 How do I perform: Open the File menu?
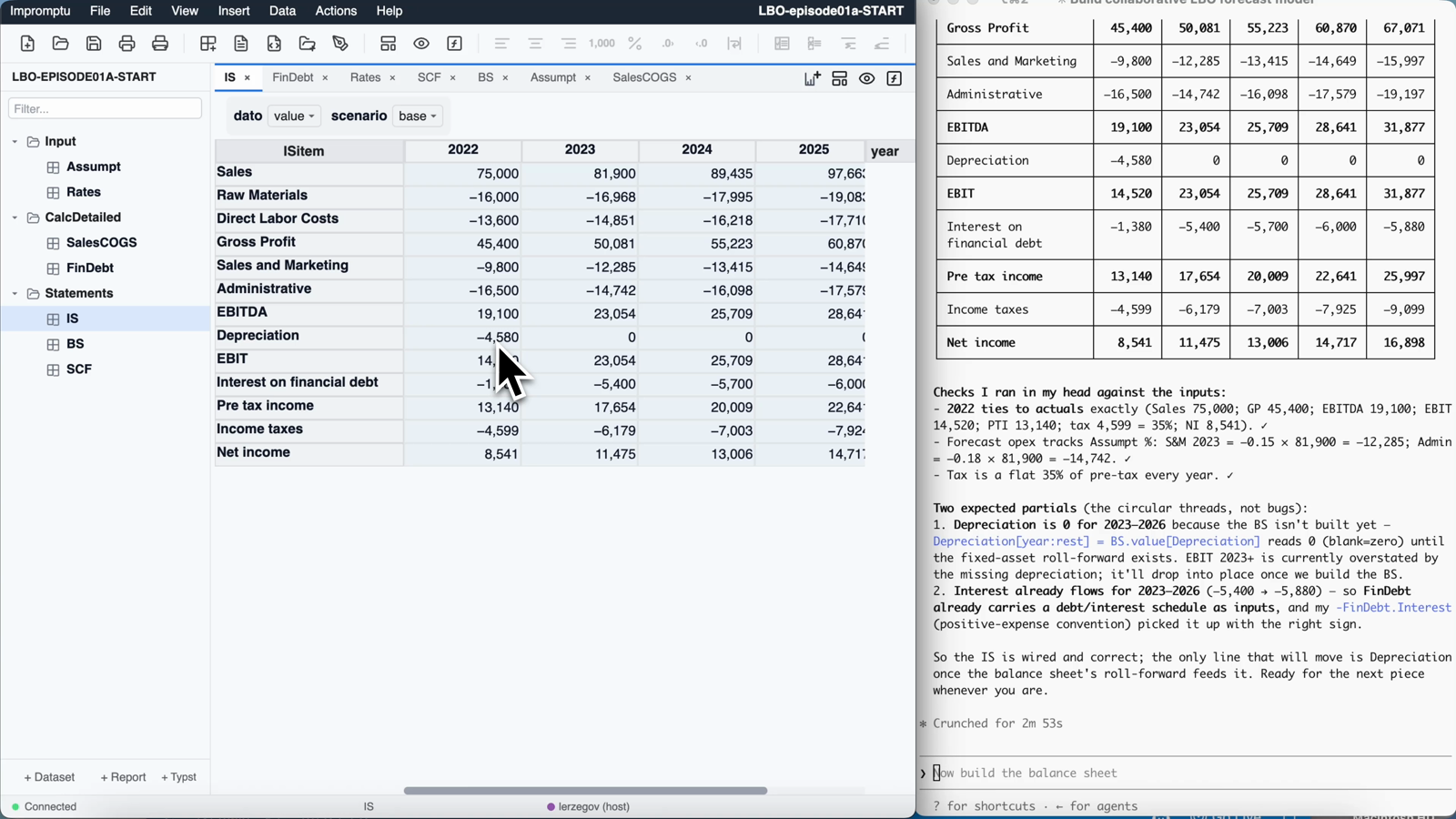(100, 11)
